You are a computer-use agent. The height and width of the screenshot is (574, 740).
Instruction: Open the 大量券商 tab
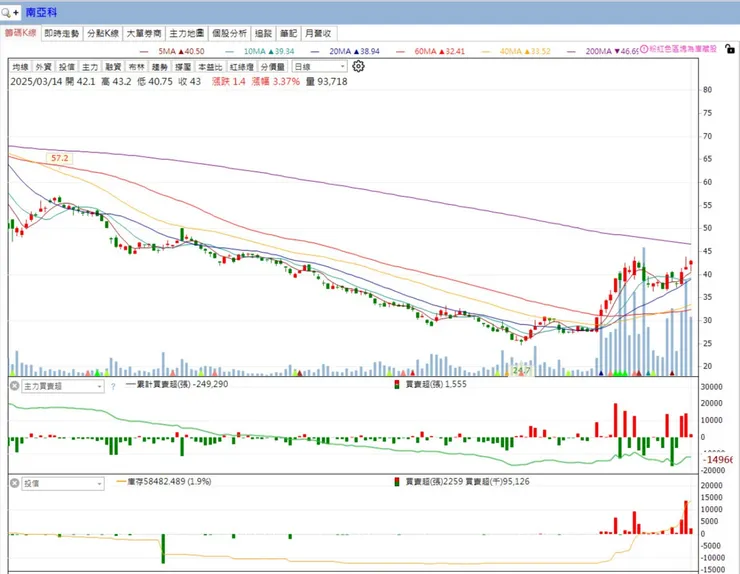144,33
